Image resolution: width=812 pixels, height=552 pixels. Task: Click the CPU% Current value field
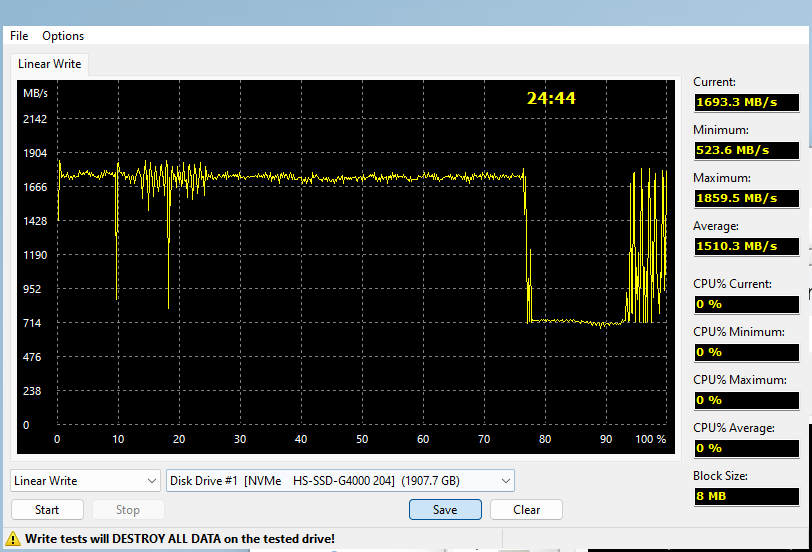coord(746,304)
